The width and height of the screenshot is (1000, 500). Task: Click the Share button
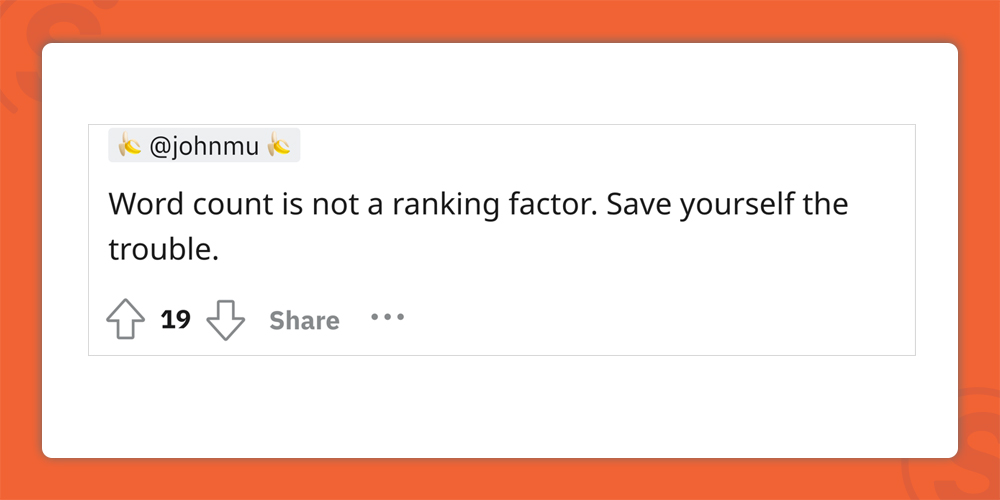click(304, 321)
